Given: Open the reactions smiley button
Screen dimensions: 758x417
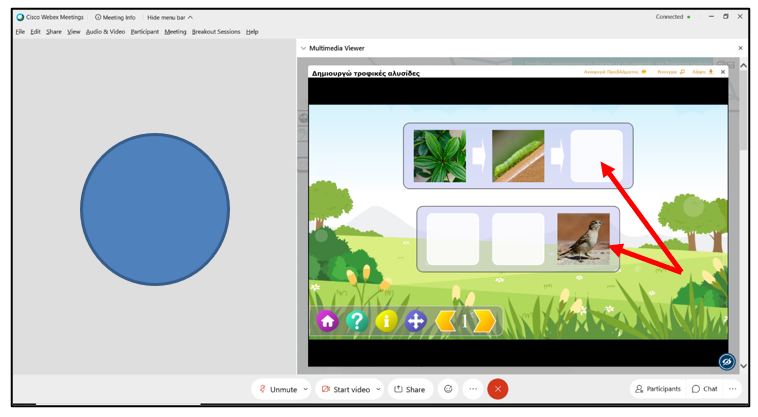Looking at the screenshot, I should [x=448, y=389].
